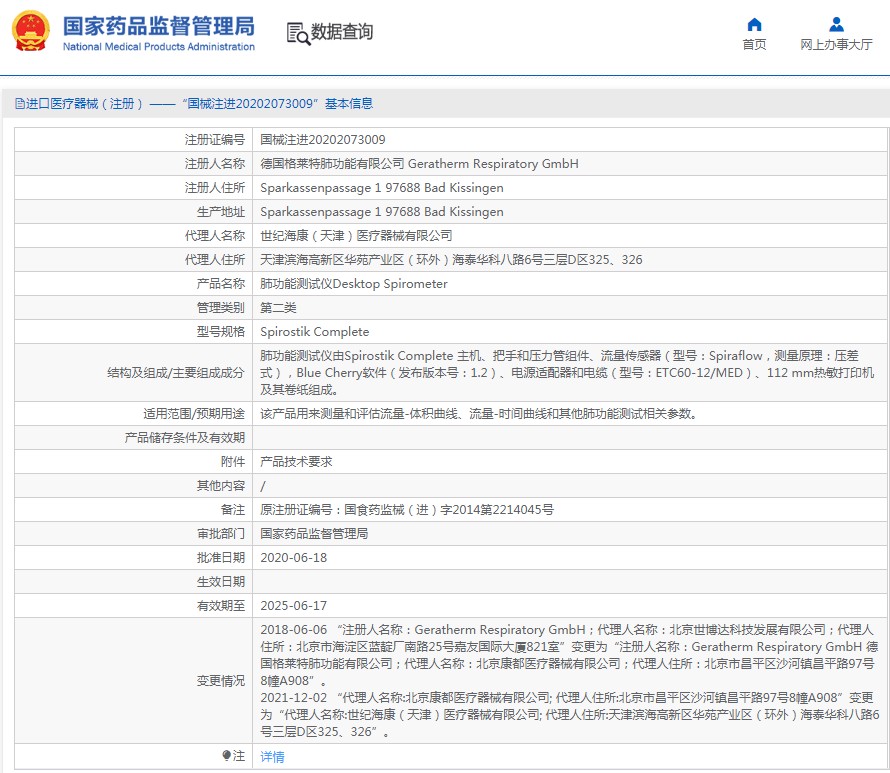
Task: Click the document icon before 进口医疗器械
Action: (x=20, y=104)
